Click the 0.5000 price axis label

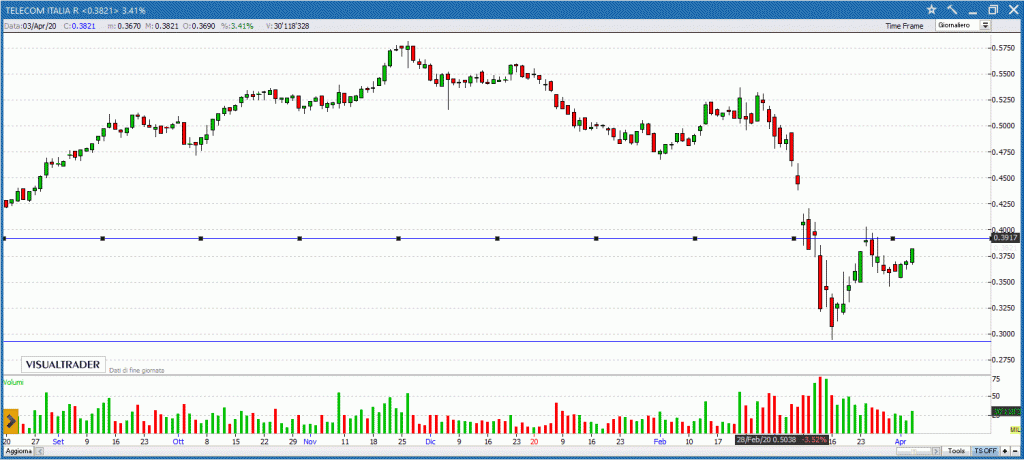click(1004, 125)
